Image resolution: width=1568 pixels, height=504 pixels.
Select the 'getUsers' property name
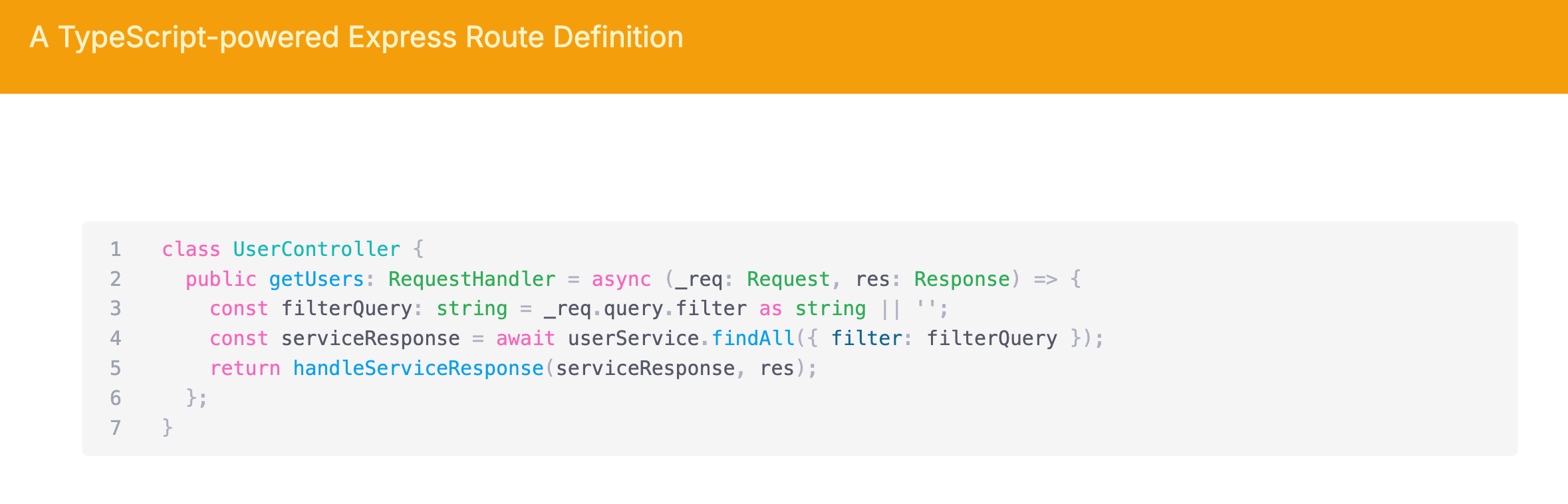316,279
